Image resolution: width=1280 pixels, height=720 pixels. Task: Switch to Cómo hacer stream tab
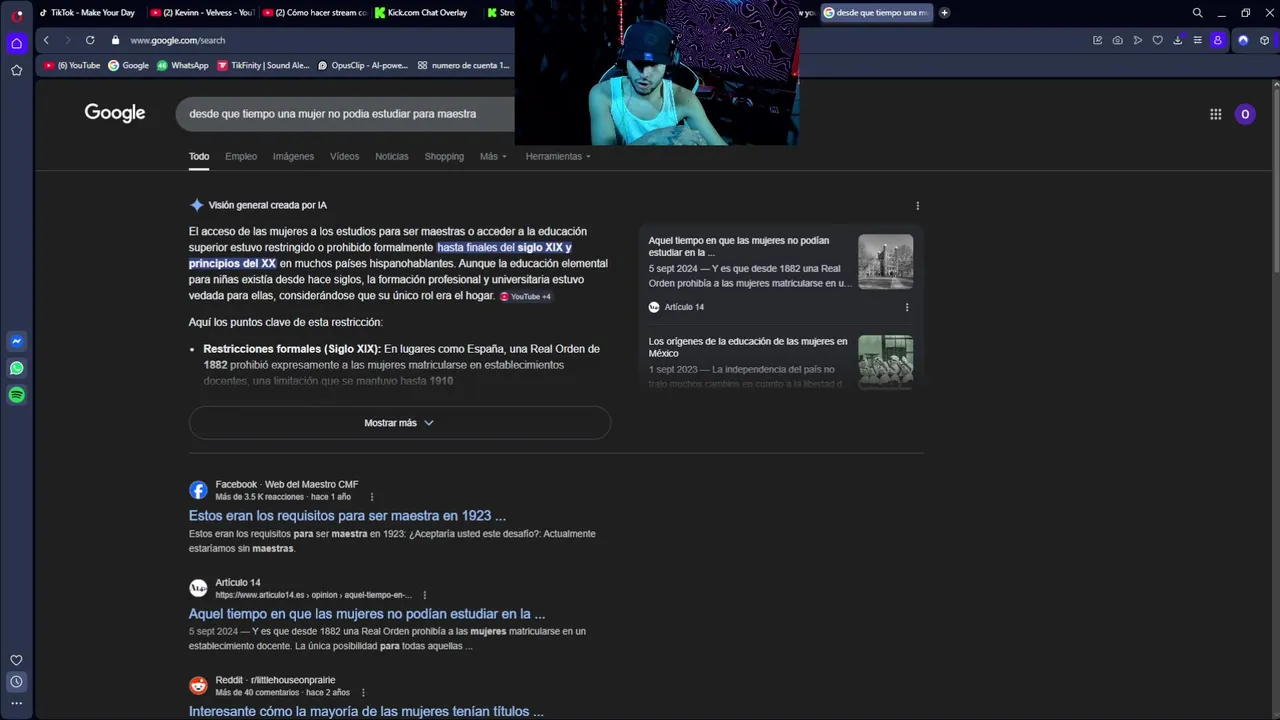click(x=315, y=13)
